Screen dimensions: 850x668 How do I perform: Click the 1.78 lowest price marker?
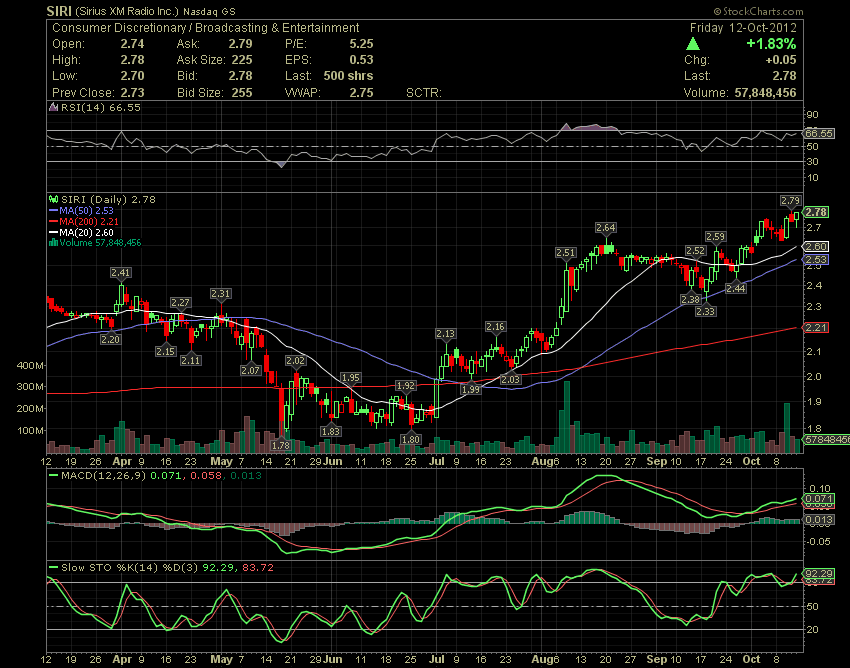click(x=281, y=445)
